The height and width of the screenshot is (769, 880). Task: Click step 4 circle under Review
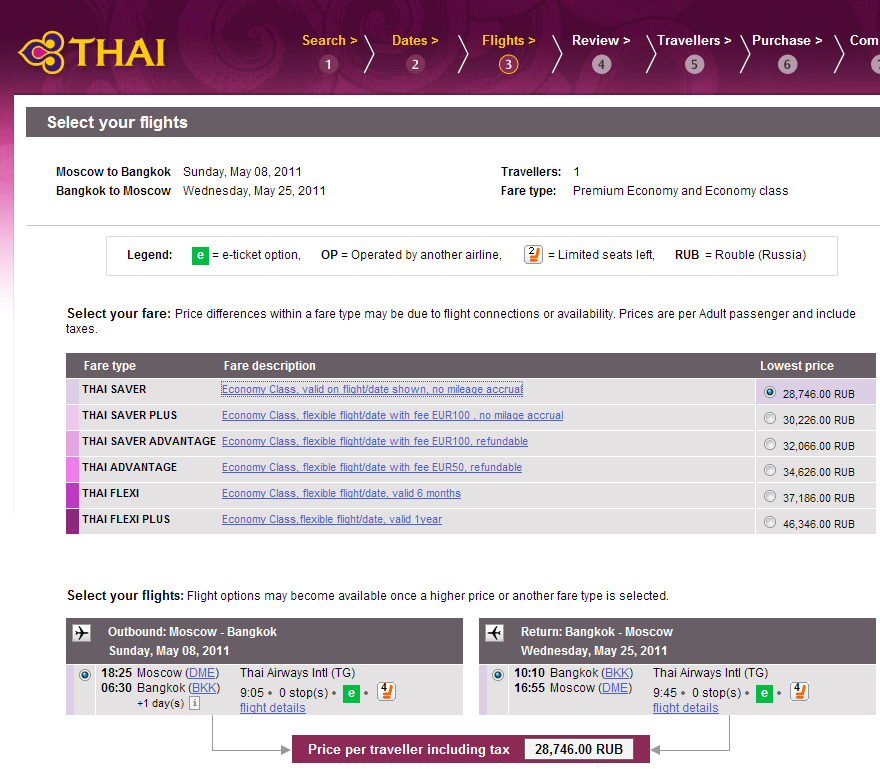pyautogui.click(x=602, y=65)
